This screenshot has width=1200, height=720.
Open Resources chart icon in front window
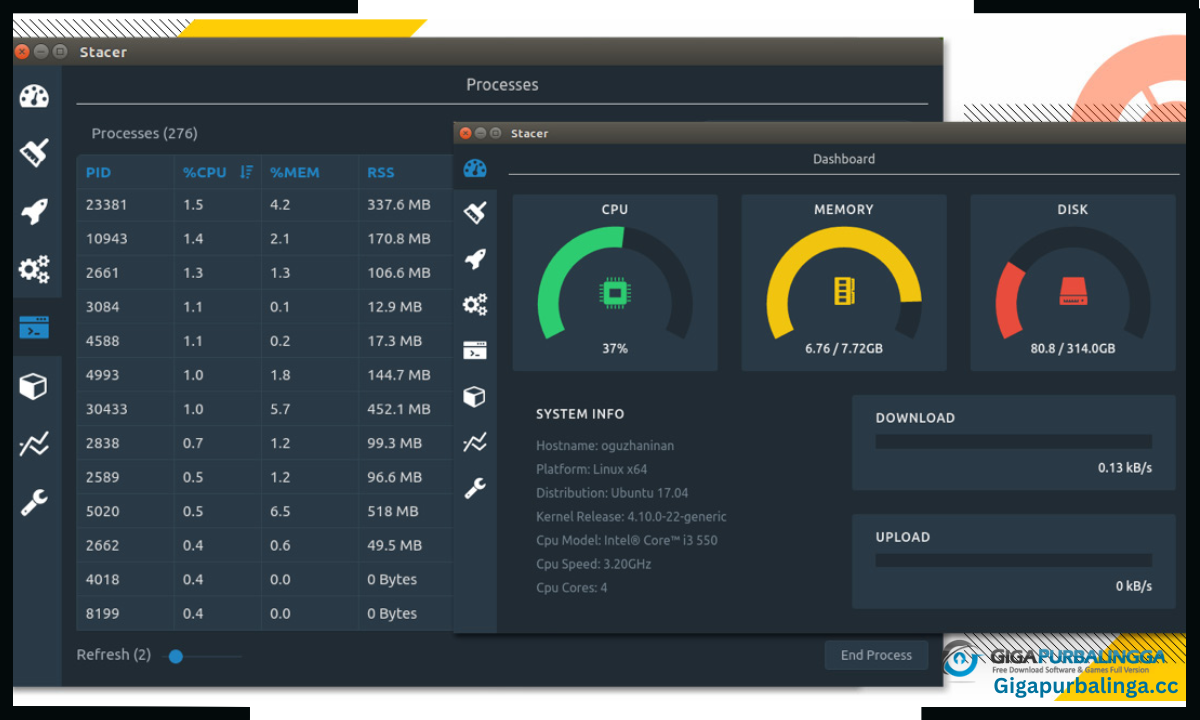click(x=475, y=442)
